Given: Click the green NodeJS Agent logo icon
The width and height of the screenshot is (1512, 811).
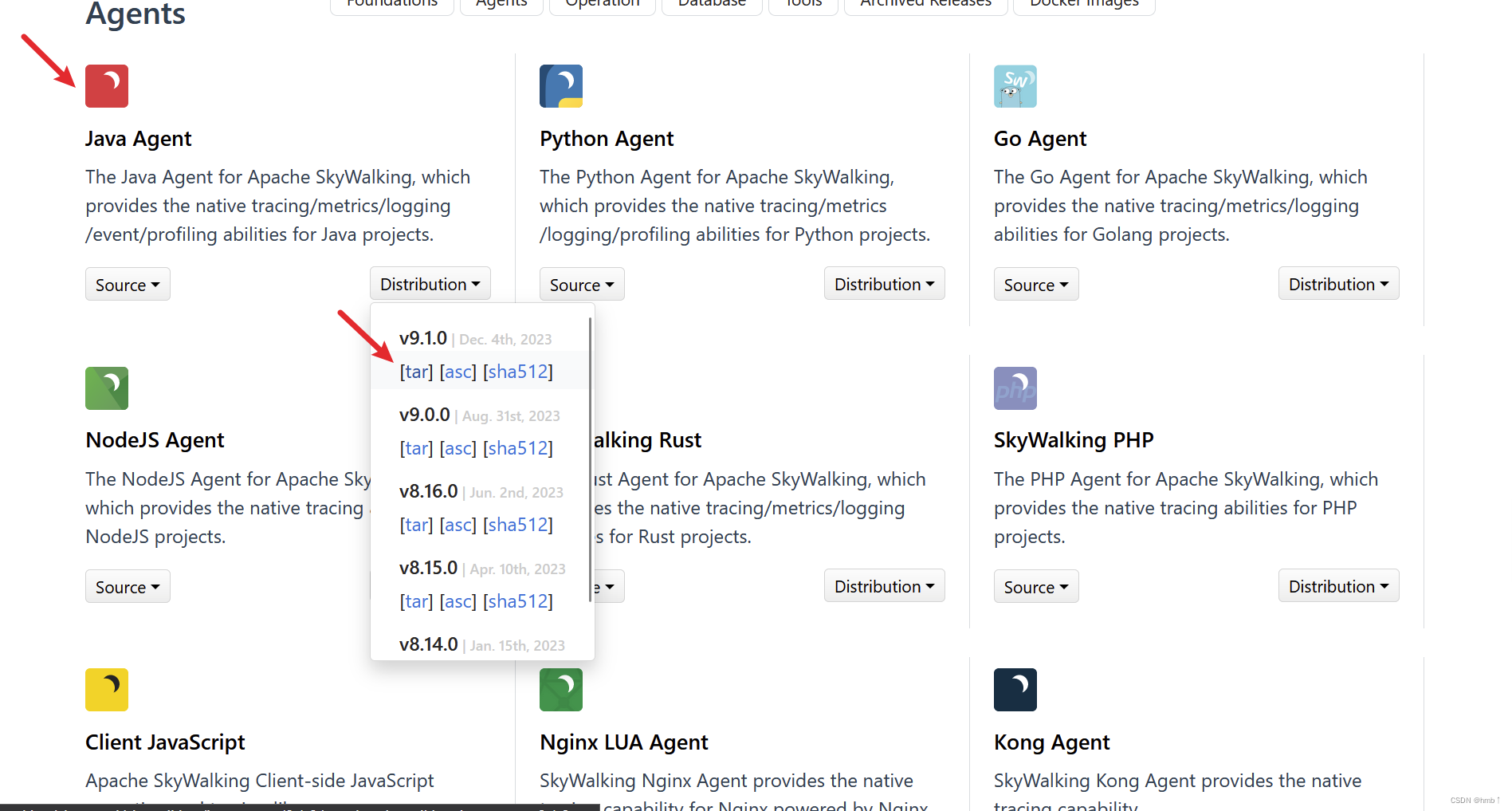Looking at the screenshot, I should coord(107,388).
